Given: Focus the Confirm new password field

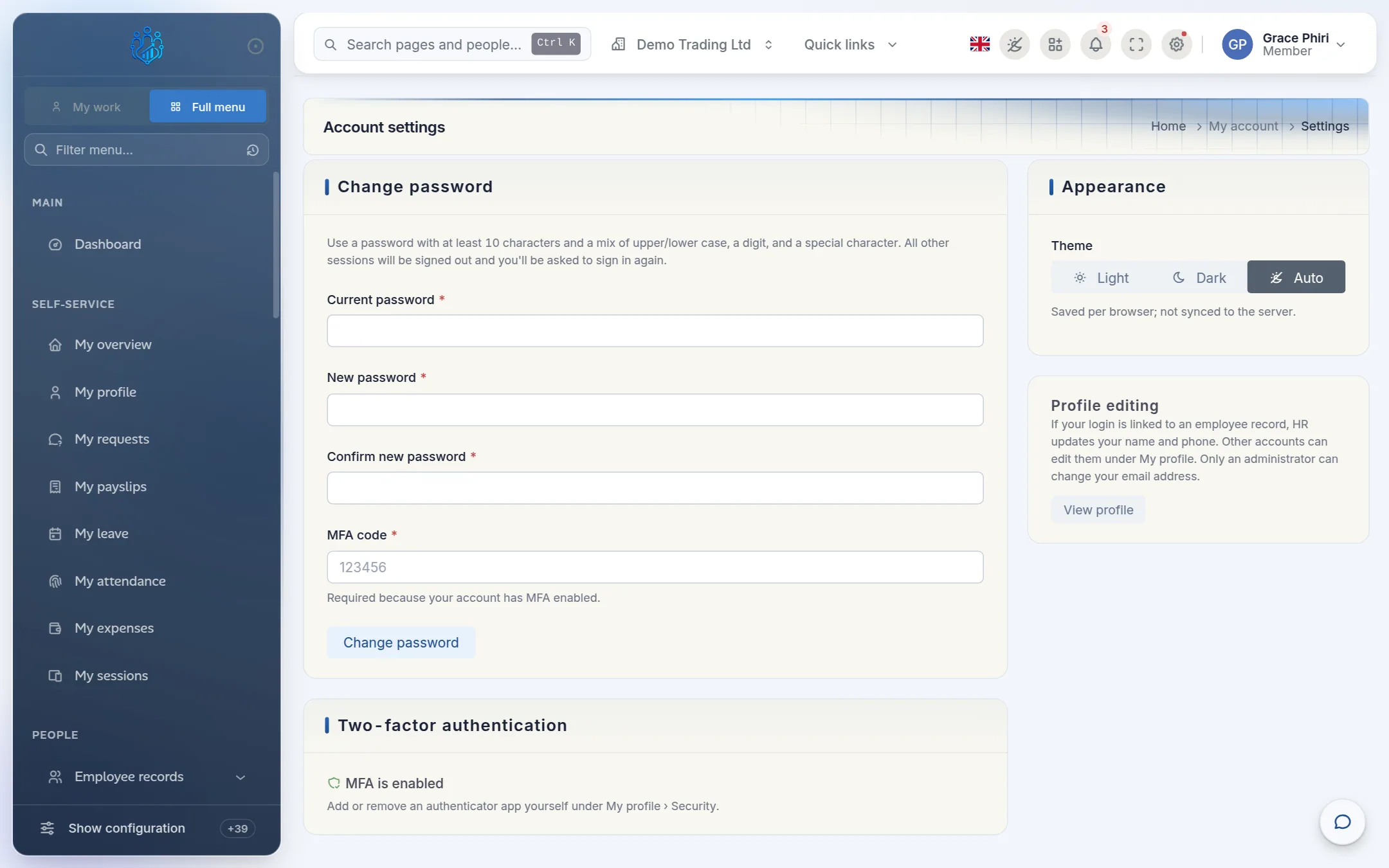Looking at the screenshot, I should coord(655,489).
